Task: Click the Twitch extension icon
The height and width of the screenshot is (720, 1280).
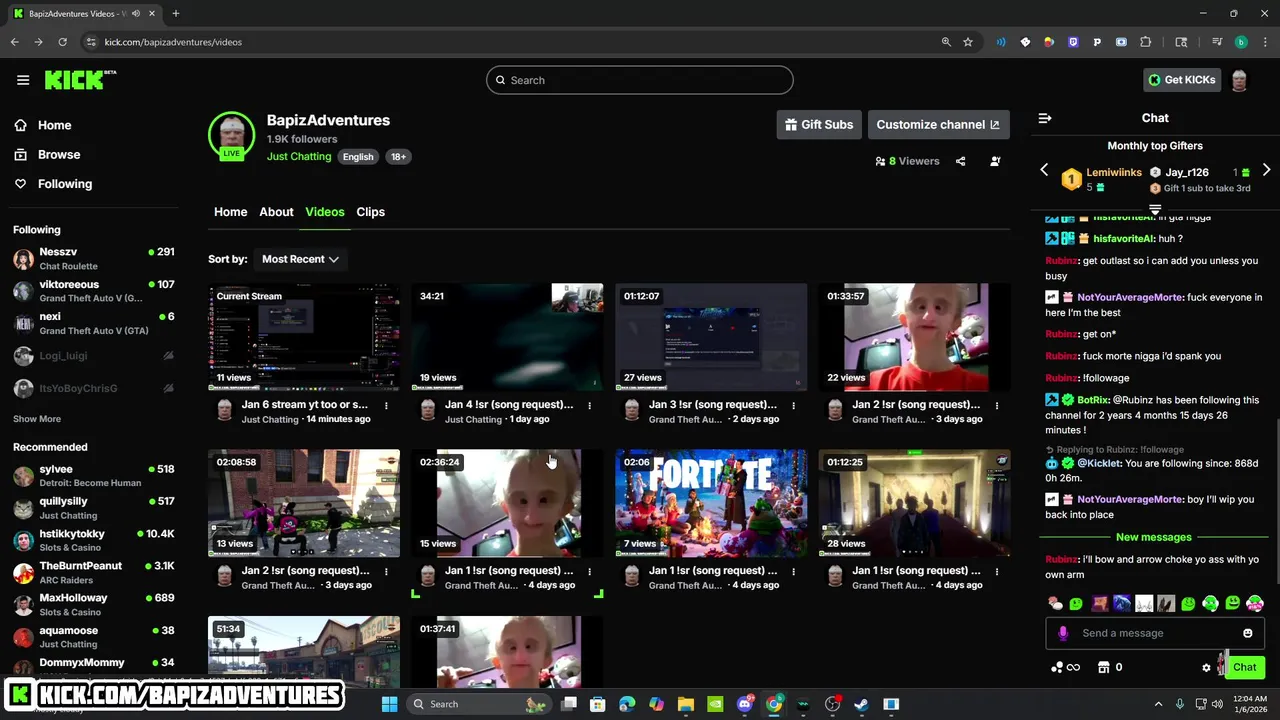Action: pos(1073,42)
